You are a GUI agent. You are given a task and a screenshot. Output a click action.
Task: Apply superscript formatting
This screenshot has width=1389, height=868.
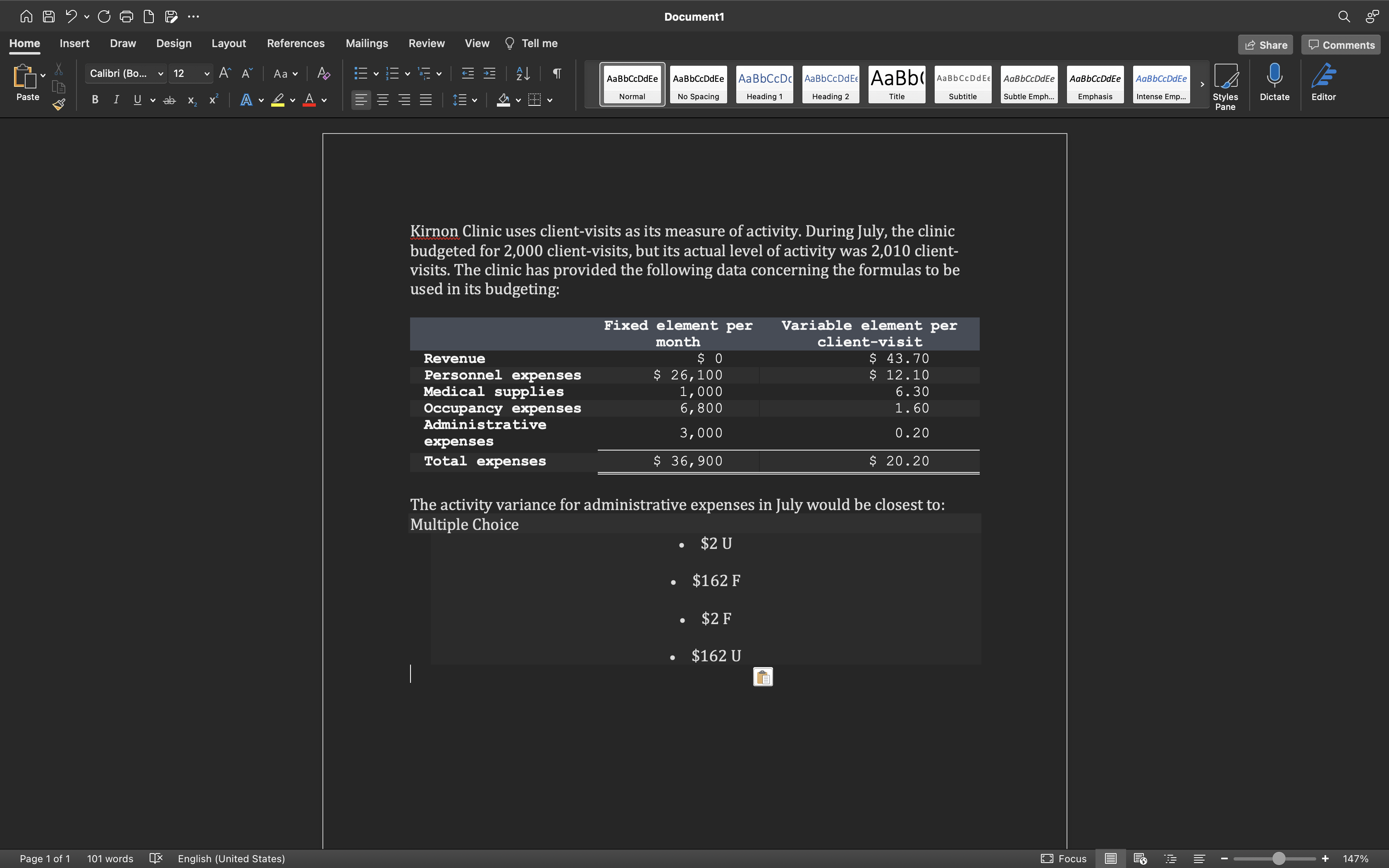(213, 100)
